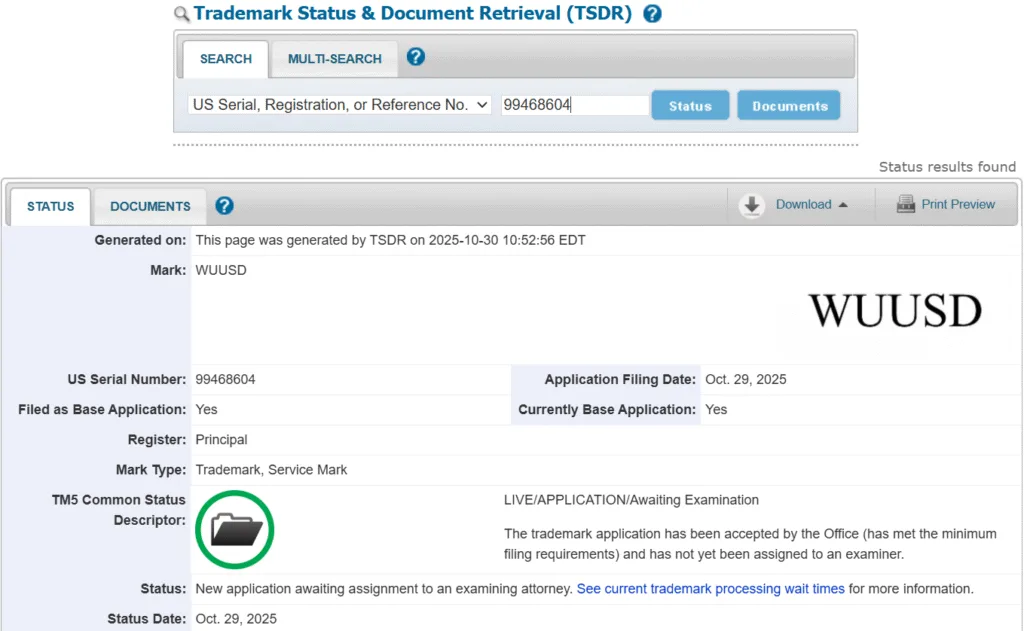Switch to the MULTI-SEARCH tab
1024x631 pixels.
334,59
